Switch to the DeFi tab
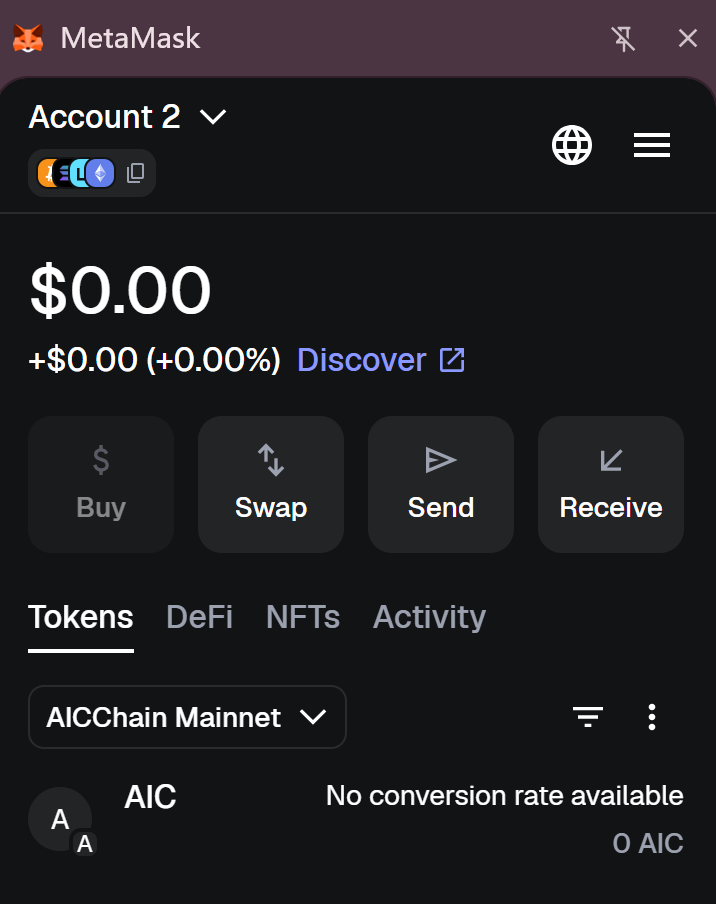The image size is (716, 904). click(200, 617)
